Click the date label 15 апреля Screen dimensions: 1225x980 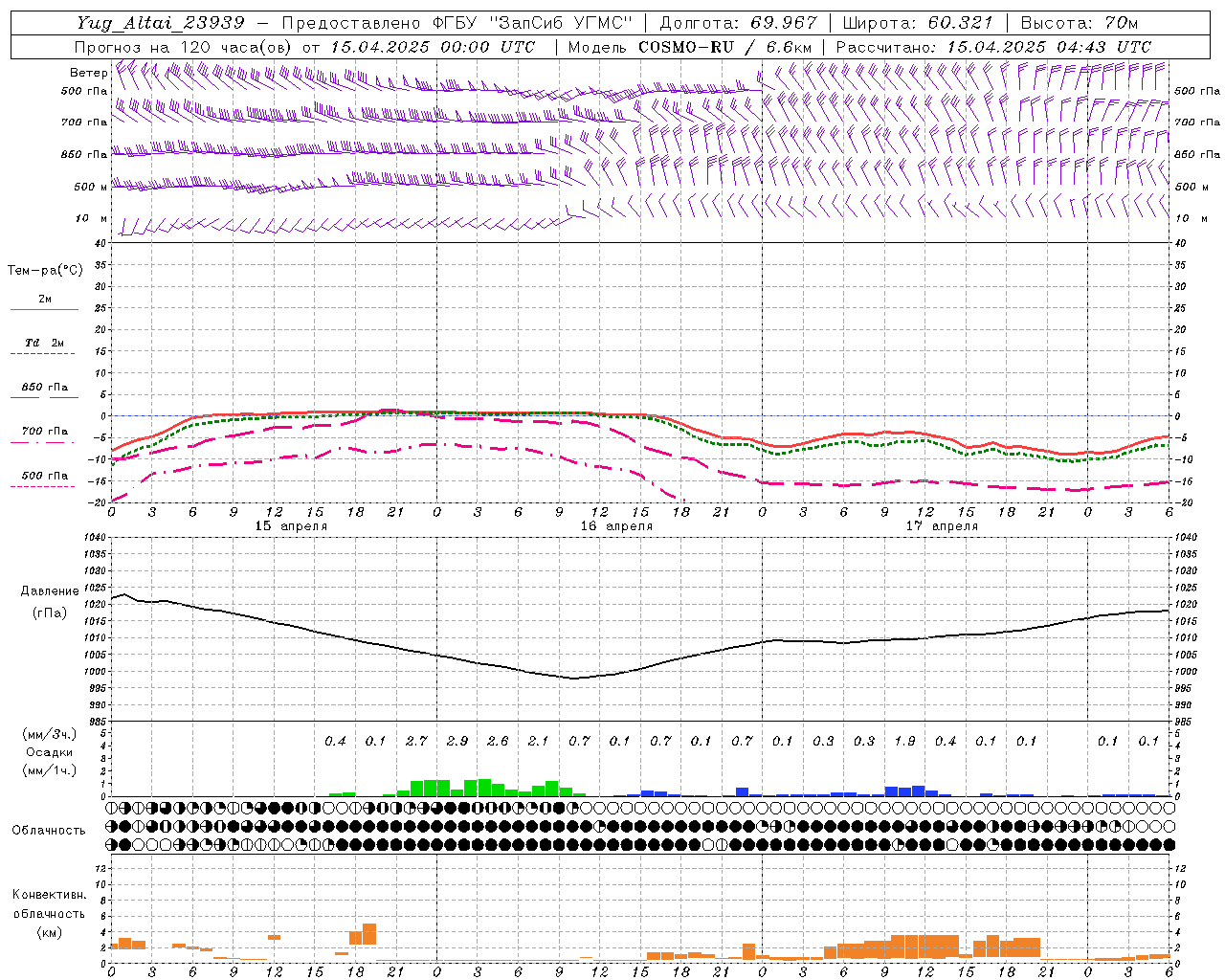[291, 526]
